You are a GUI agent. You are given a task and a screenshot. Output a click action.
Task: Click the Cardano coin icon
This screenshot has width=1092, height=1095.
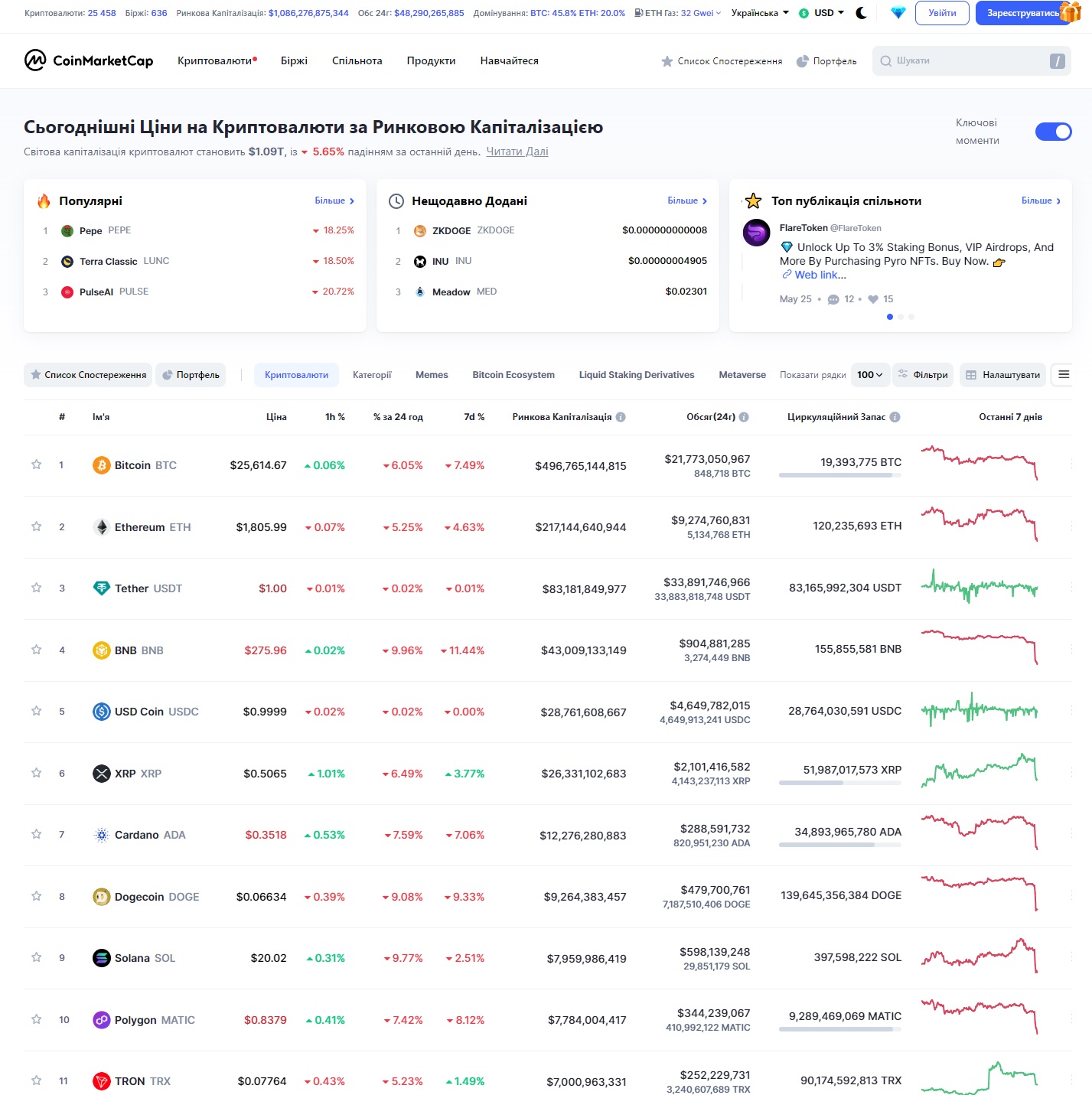[102, 835]
